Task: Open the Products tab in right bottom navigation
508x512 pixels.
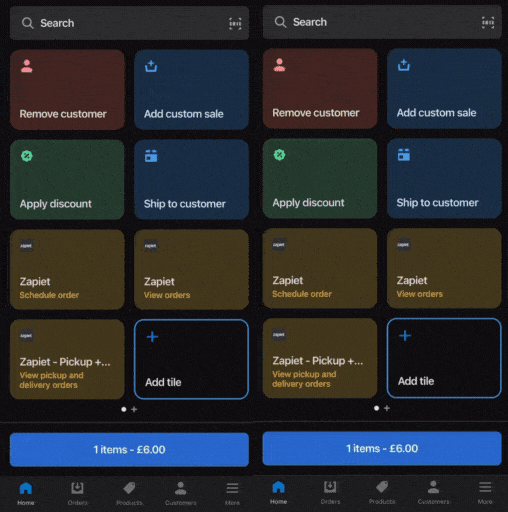Action: coord(382,492)
